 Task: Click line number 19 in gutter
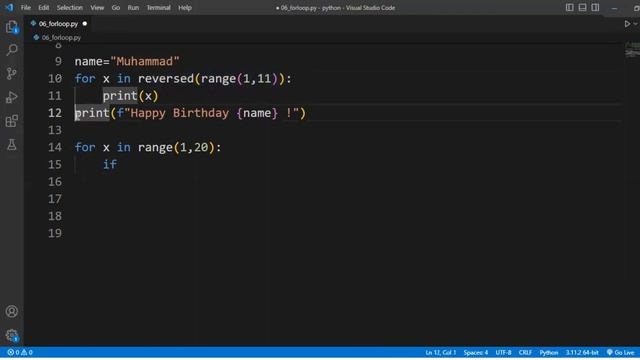point(55,233)
